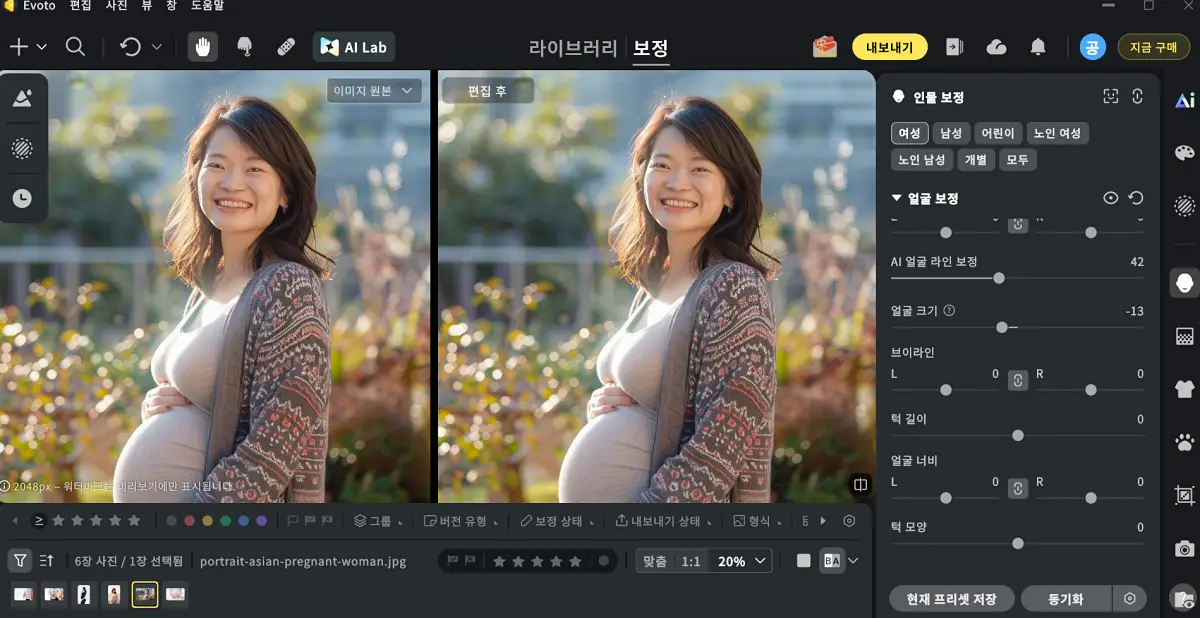
Task: Open the Ai panel in right sidebar
Action: (x=1184, y=100)
